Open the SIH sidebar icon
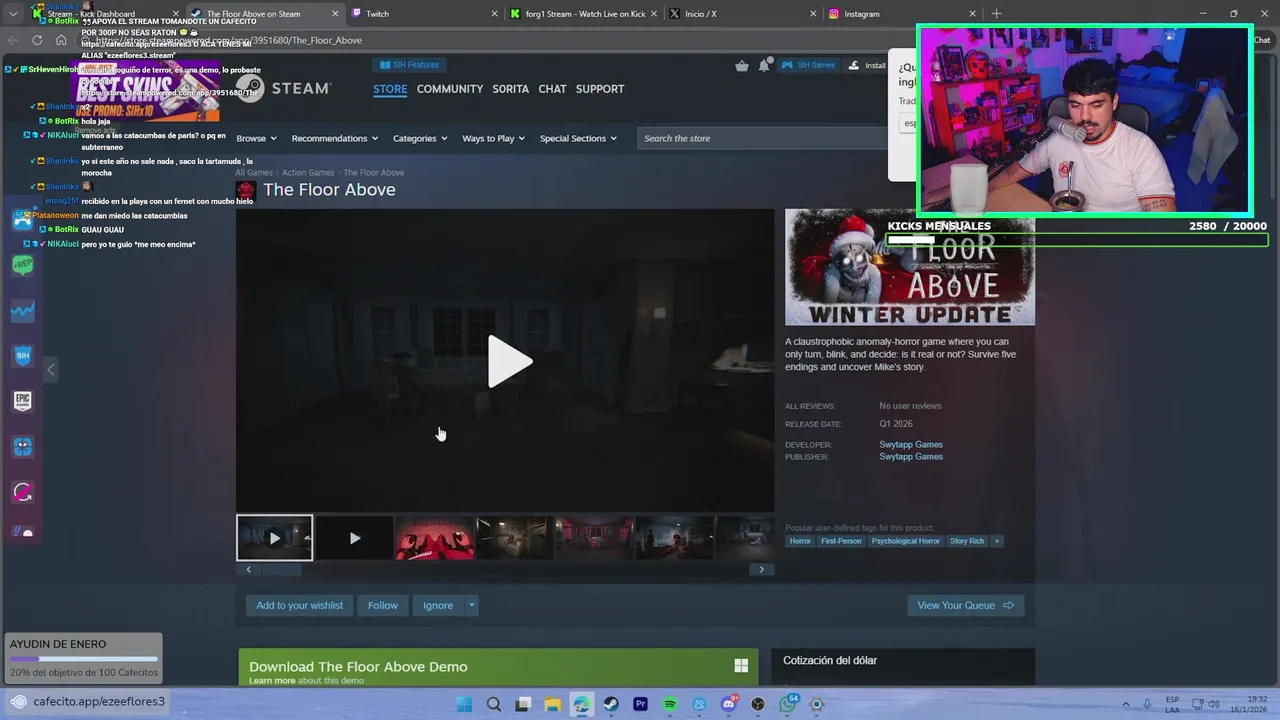Screen dimensions: 1280x720 click(23, 355)
